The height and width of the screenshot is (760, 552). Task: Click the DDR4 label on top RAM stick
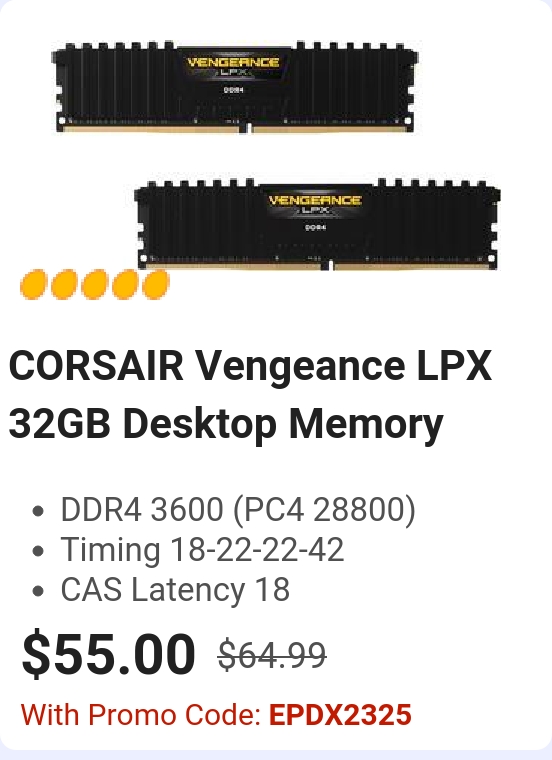click(x=233, y=90)
